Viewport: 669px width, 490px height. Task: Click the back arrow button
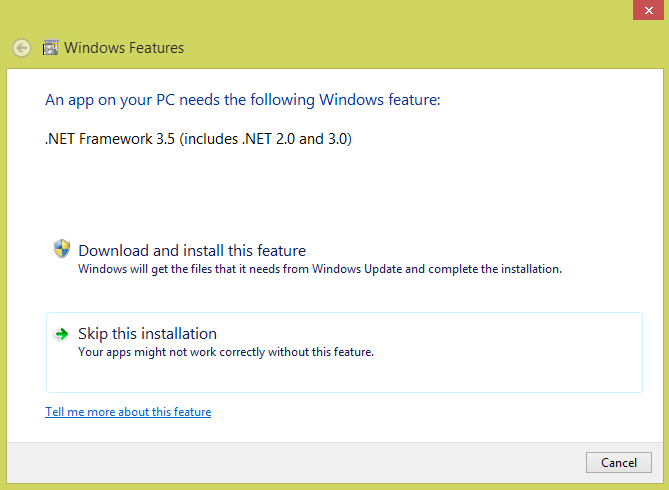[x=21, y=48]
